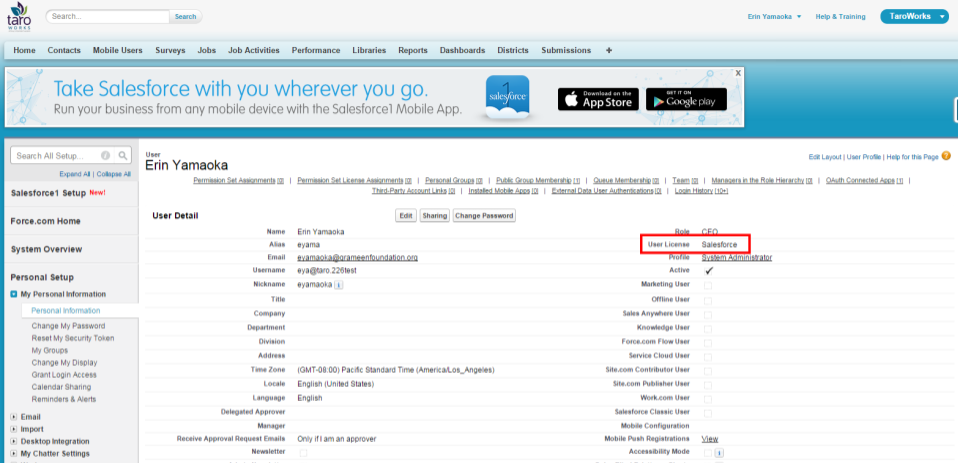Open the Google Play download badge

point(686,99)
